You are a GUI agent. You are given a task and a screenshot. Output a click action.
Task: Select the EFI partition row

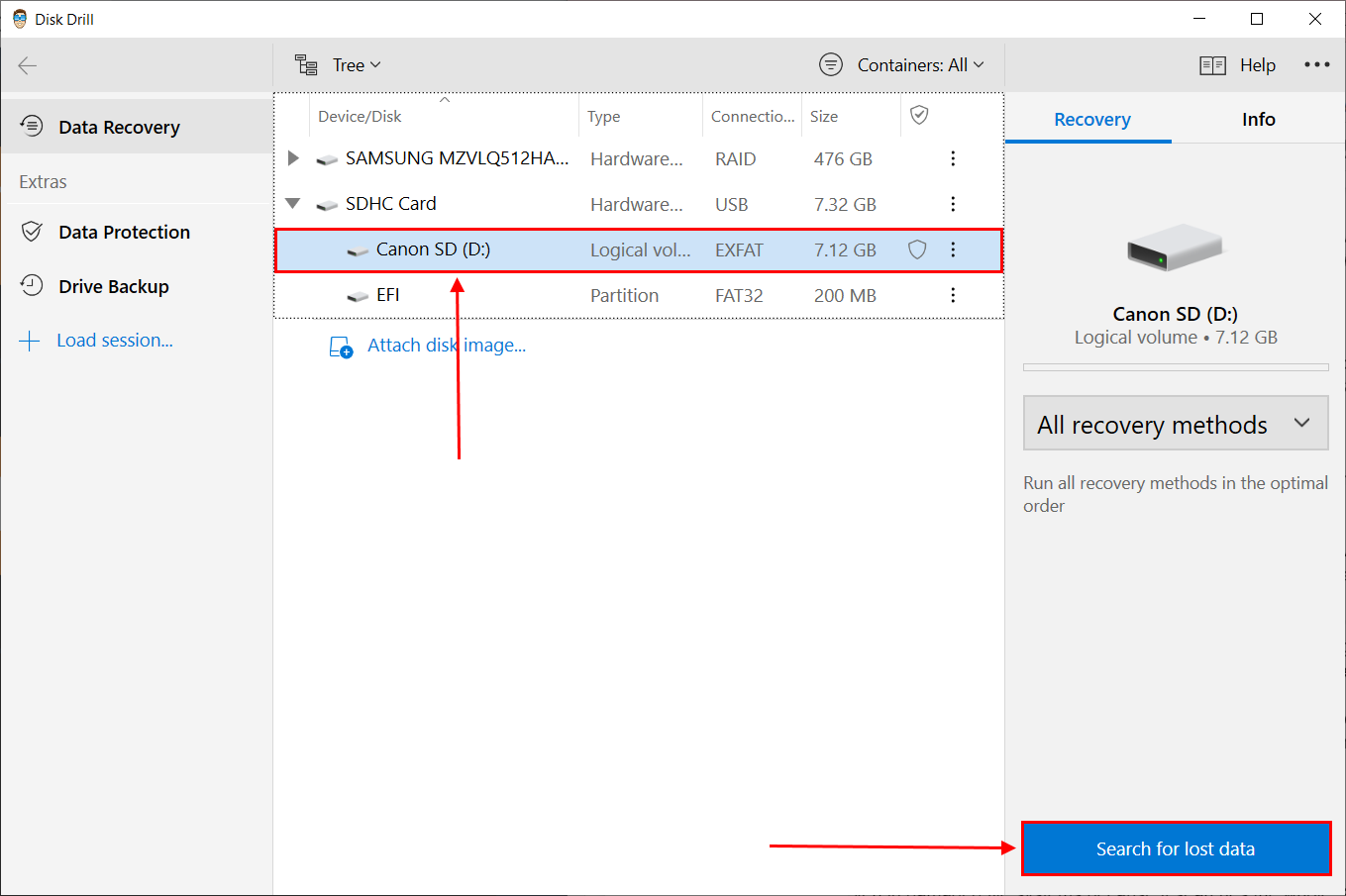(639, 295)
